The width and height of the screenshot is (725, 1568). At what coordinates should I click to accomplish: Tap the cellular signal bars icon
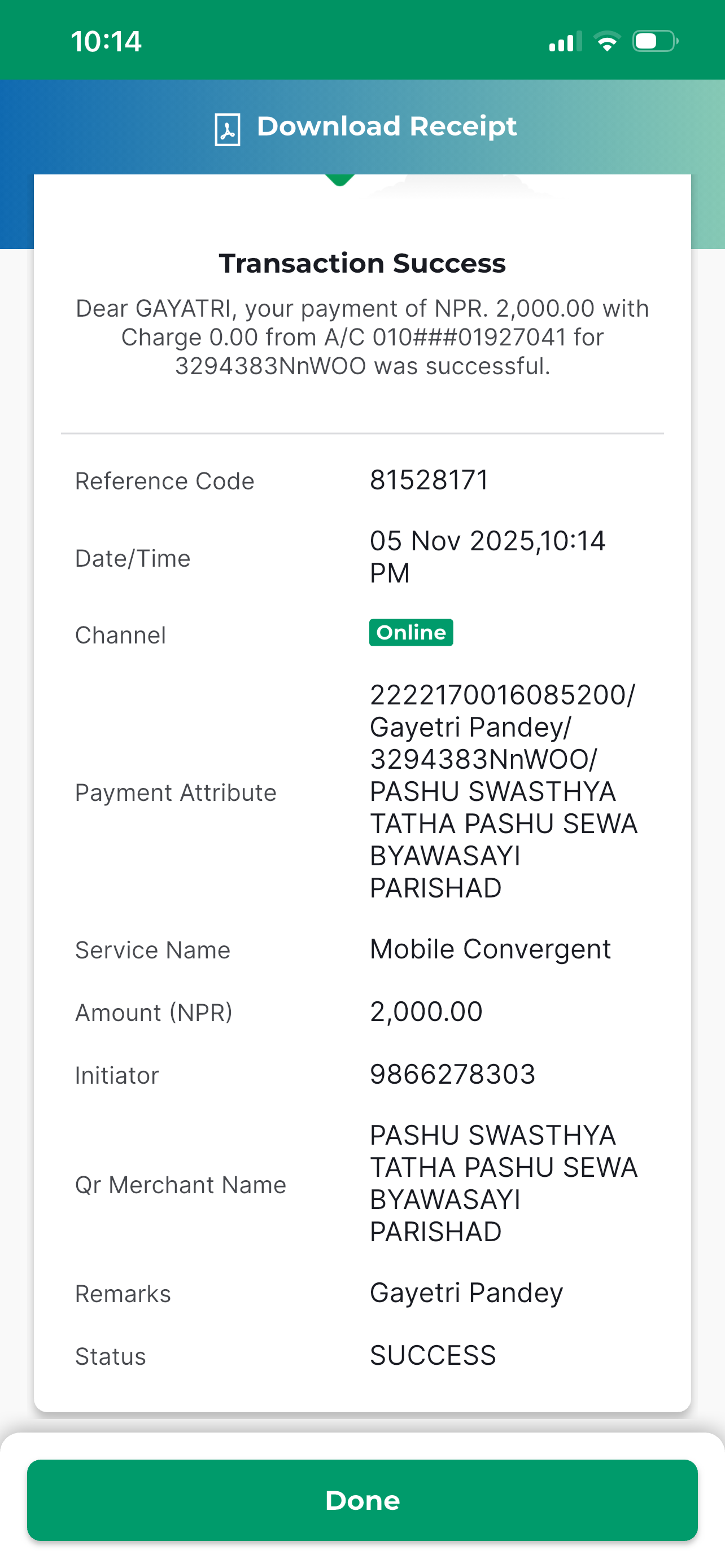tap(566, 41)
